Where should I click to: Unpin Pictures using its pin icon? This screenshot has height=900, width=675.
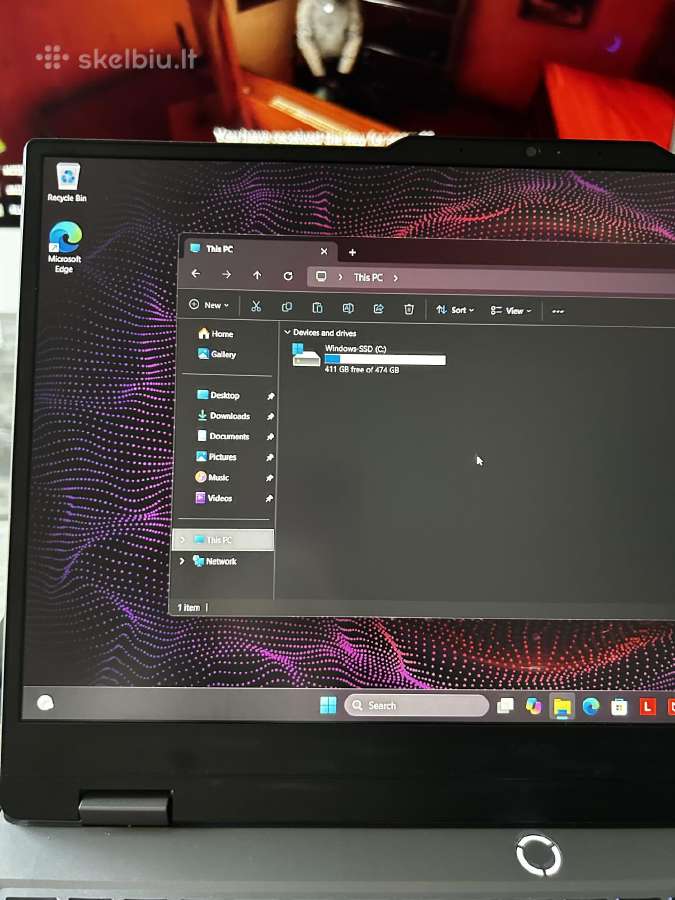269,458
